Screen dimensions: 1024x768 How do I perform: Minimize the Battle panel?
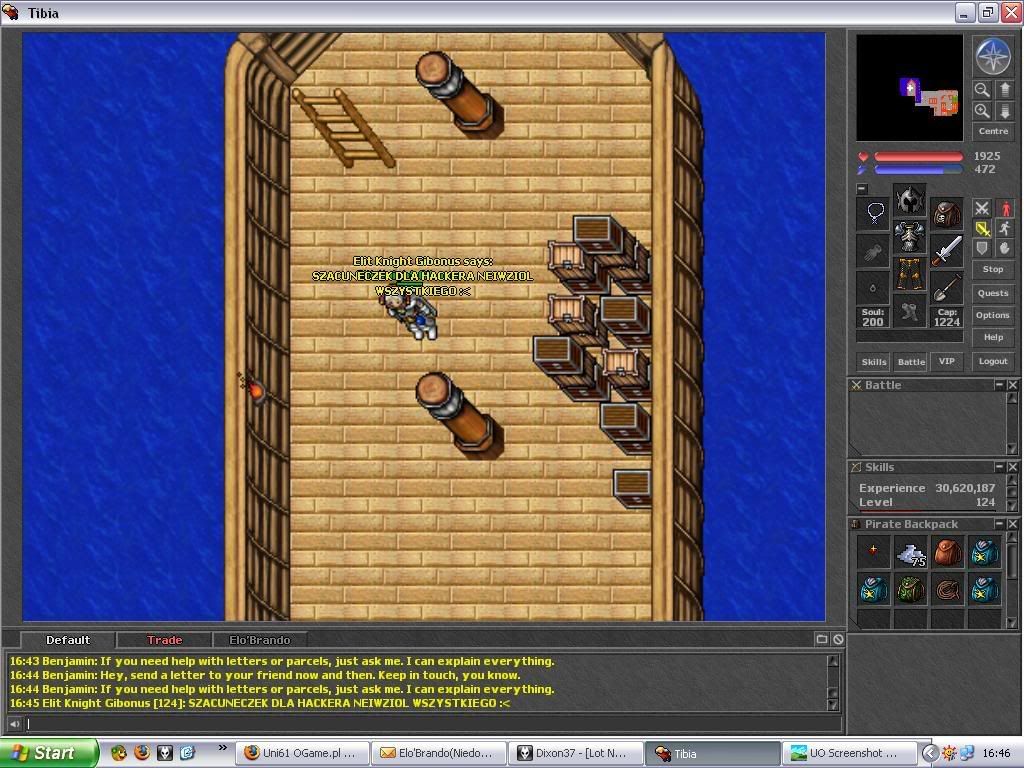pyautogui.click(x=999, y=385)
